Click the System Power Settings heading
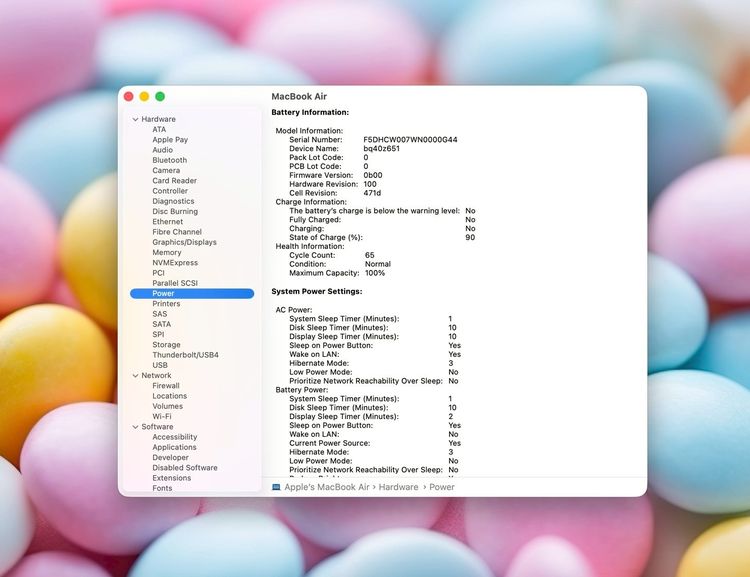Screen dimensions: 750x577 click(x=317, y=291)
